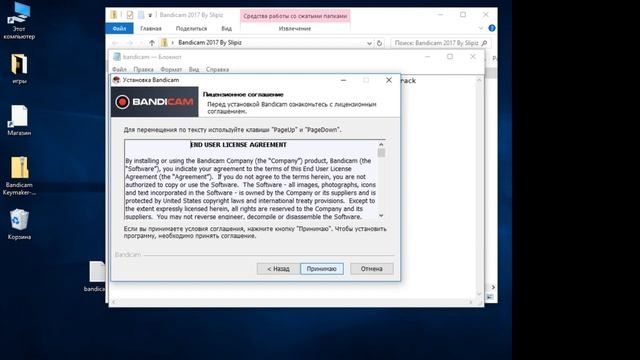Click the Bandicam logo in the installer header
640x360 pixels.
155,102
